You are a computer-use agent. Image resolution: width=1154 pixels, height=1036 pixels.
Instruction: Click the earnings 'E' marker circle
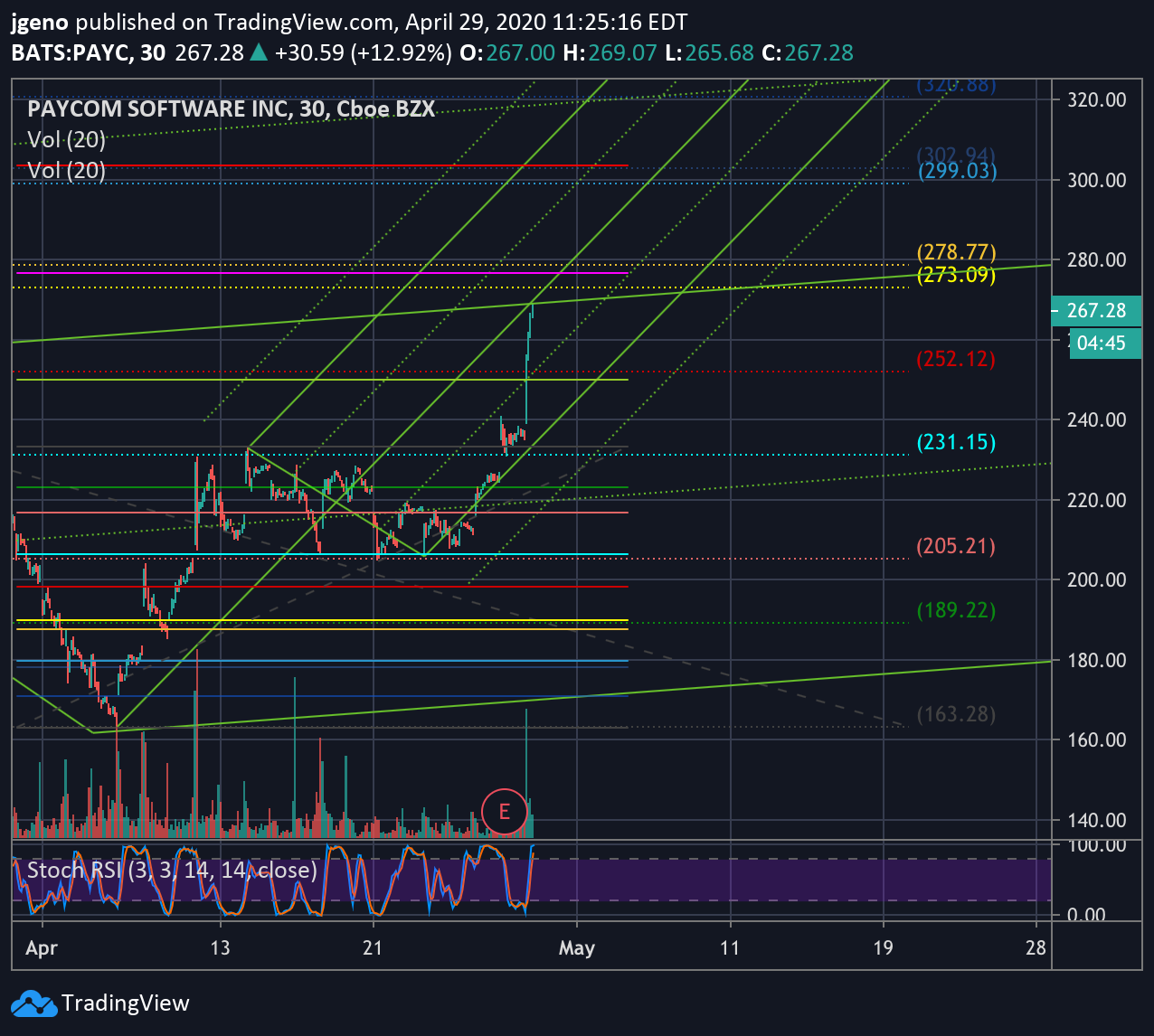click(505, 811)
